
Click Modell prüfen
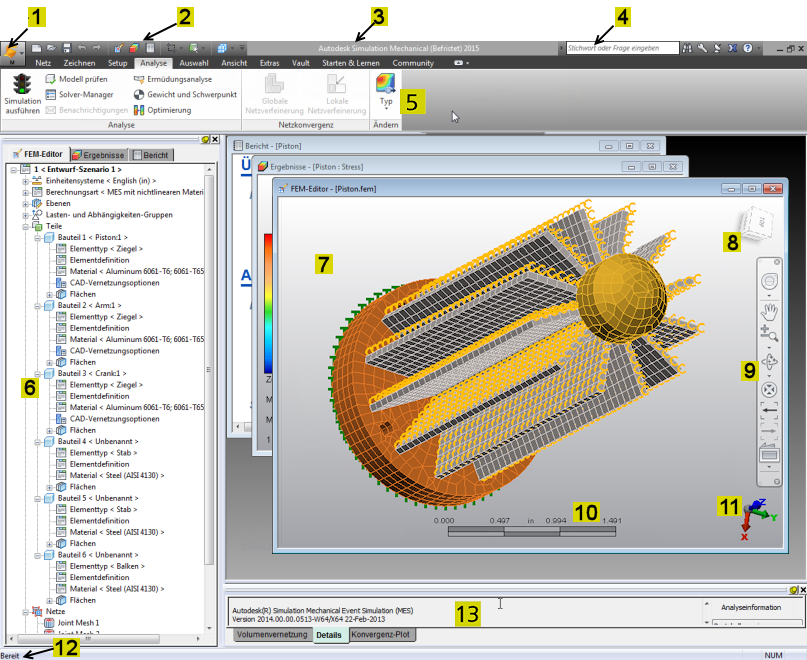click(x=77, y=79)
